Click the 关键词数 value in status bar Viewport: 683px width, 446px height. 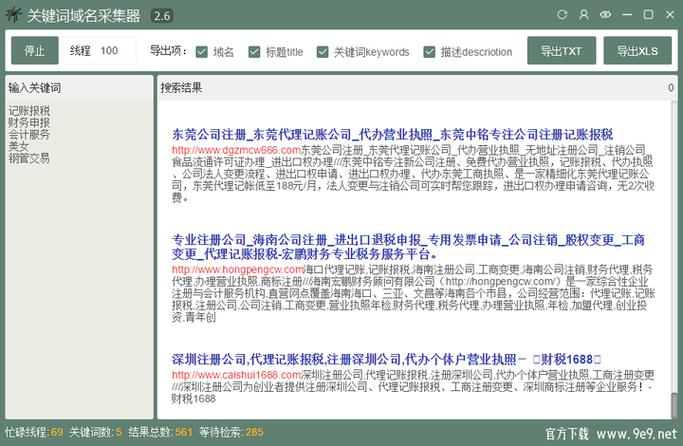pyautogui.click(x=118, y=432)
